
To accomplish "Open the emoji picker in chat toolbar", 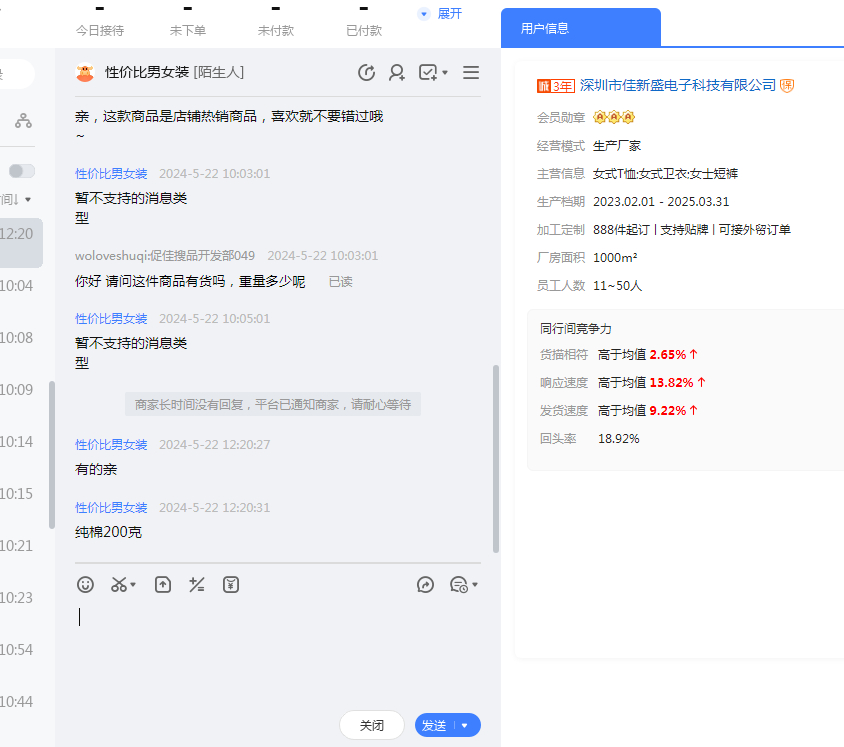I will (86, 585).
